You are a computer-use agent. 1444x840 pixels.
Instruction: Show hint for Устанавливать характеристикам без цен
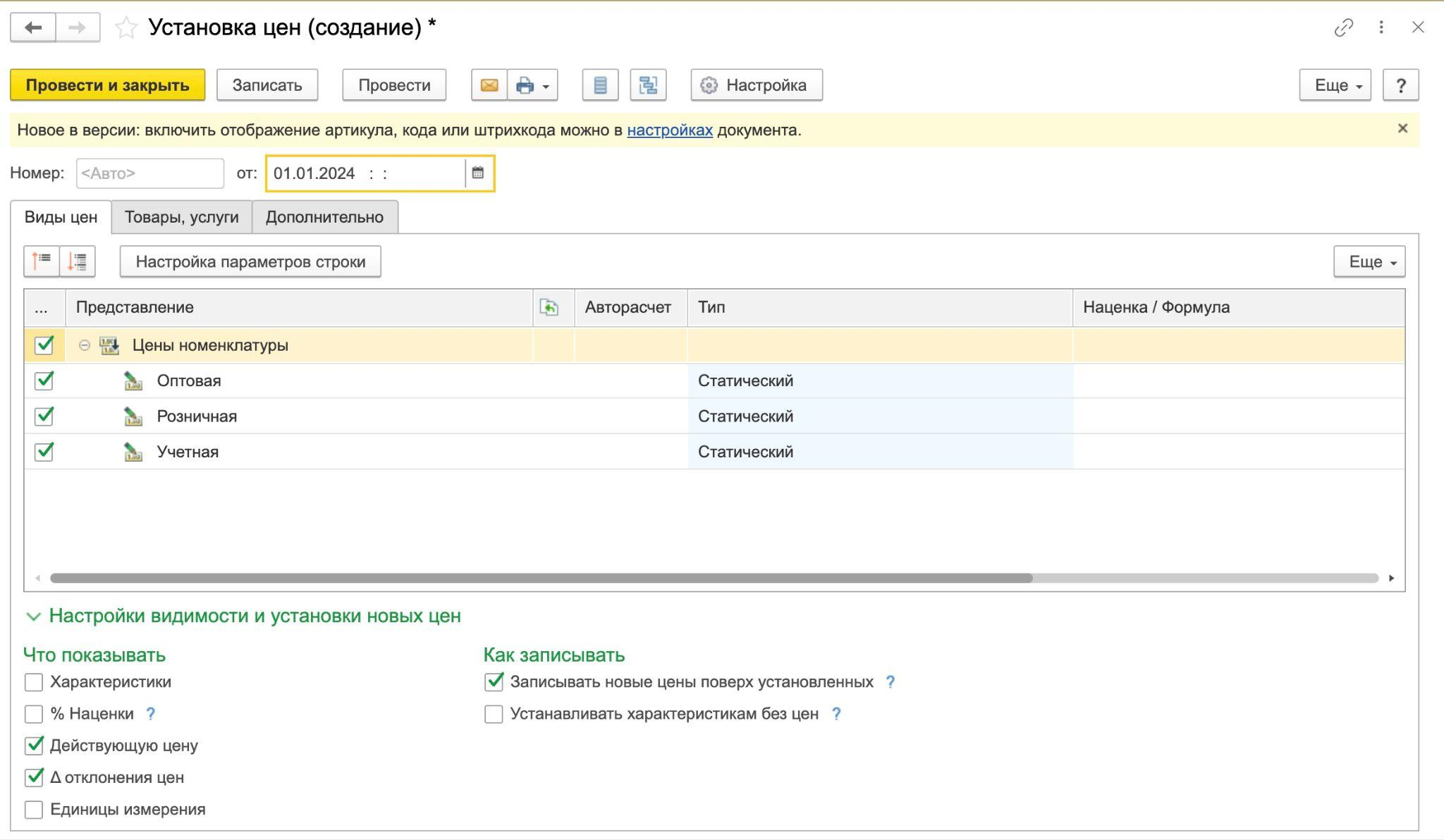coord(836,714)
